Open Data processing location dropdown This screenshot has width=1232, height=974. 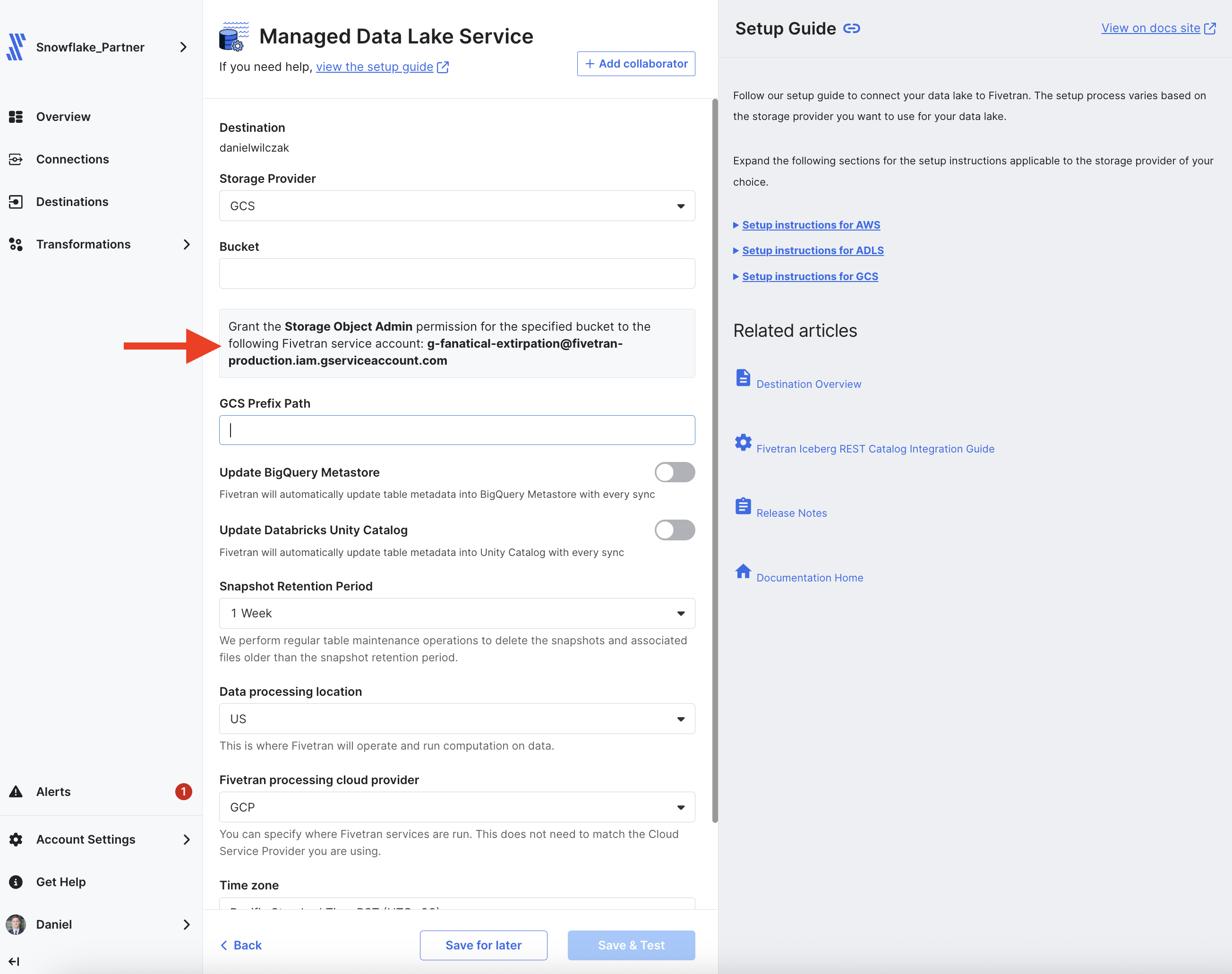point(457,718)
